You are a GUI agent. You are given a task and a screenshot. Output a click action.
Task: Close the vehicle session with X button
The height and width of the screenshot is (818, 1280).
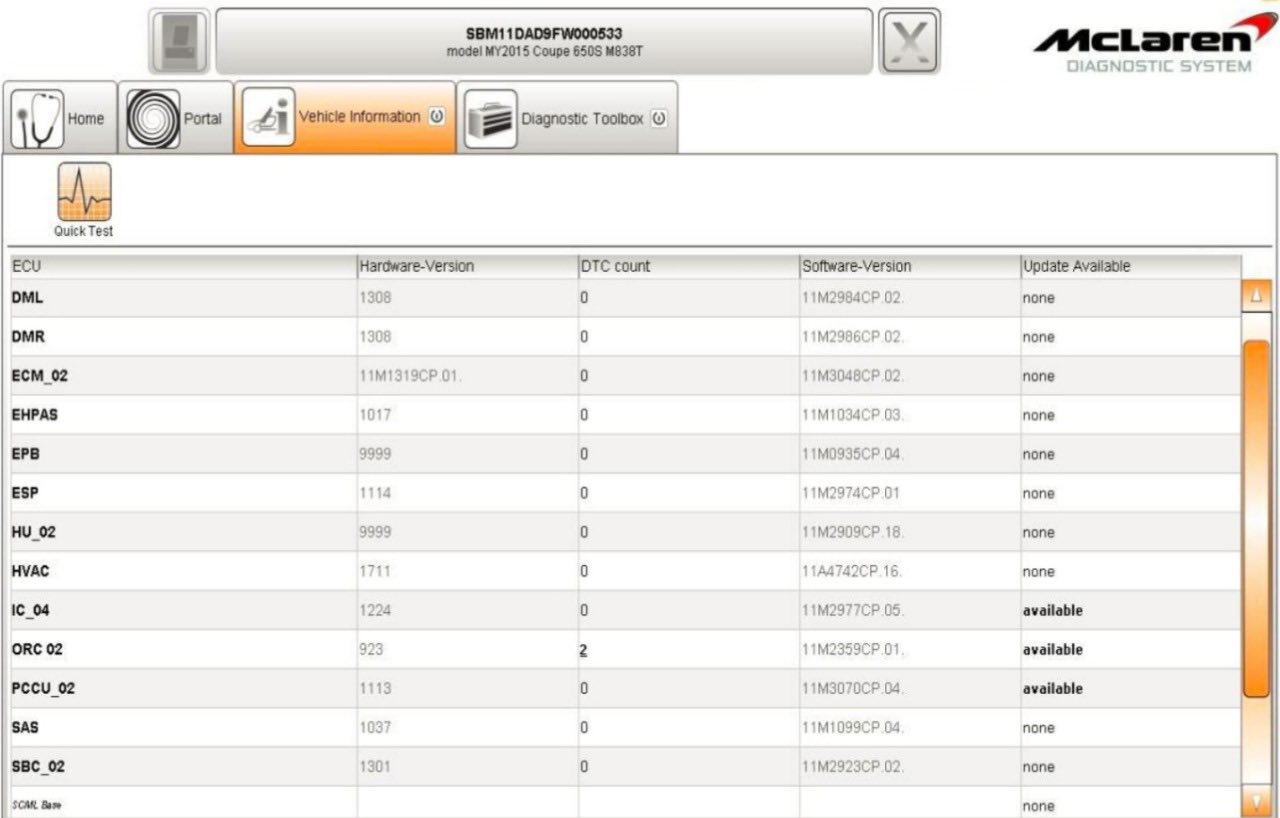(x=909, y=42)
